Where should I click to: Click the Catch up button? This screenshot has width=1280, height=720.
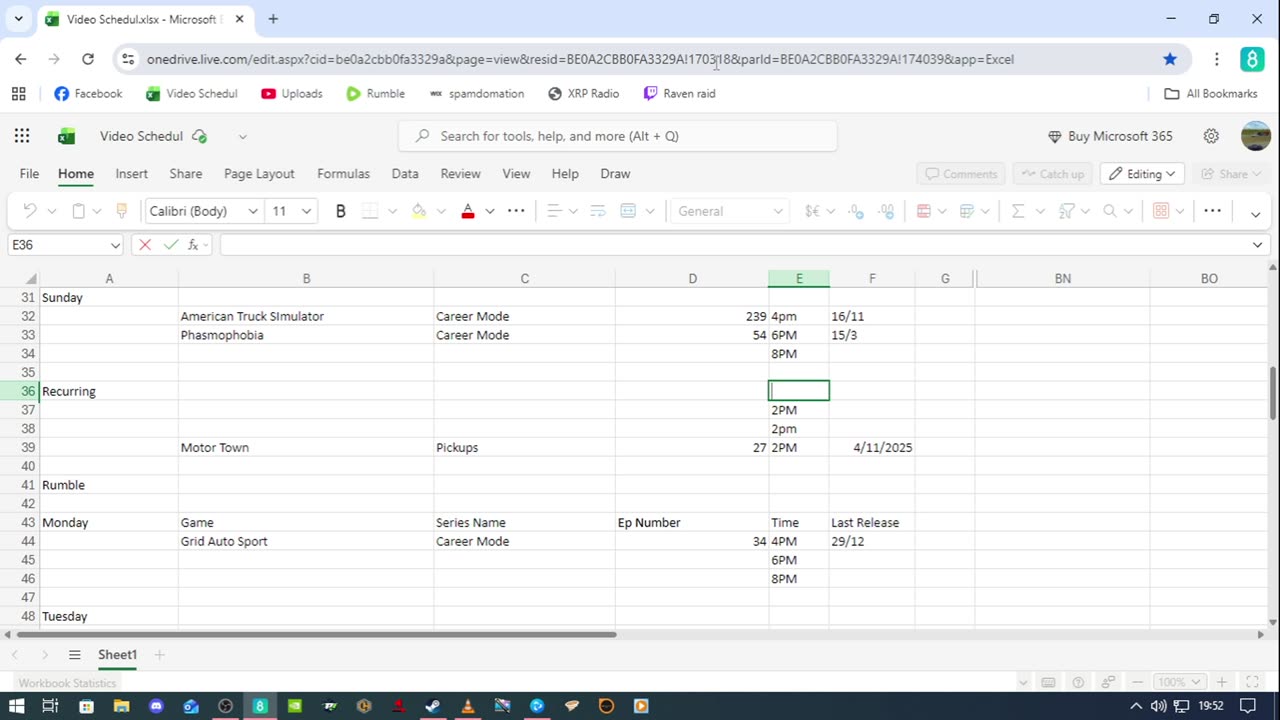pyautogui.click(x=1052, y=174)
